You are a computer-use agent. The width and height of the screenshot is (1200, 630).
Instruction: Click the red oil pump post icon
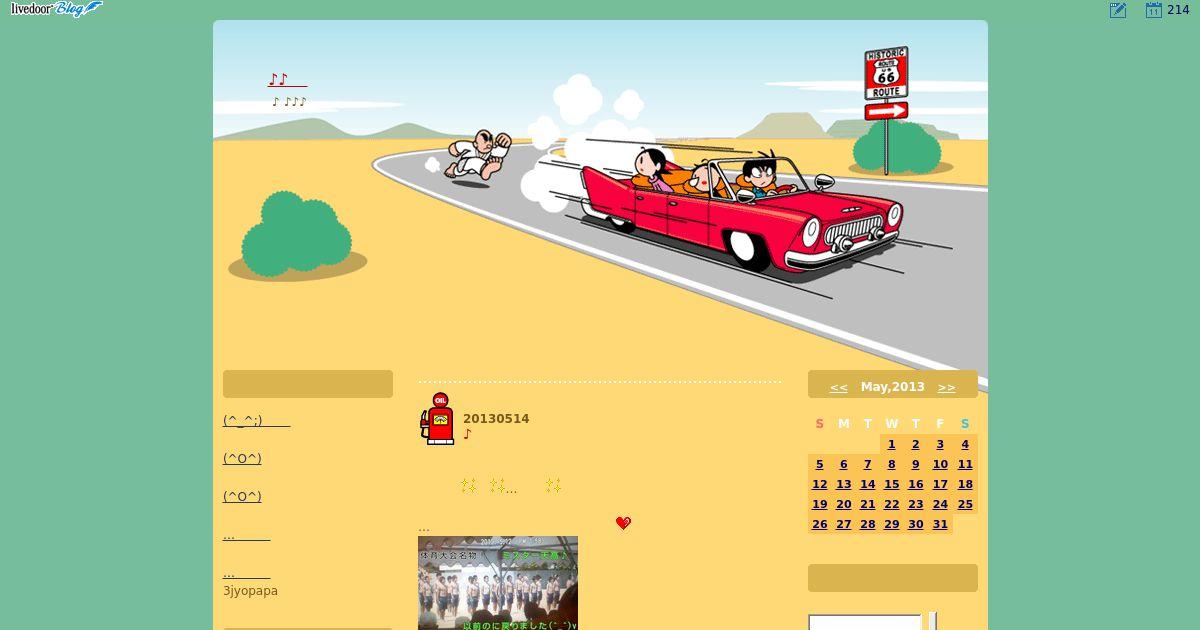coord(437,419)
